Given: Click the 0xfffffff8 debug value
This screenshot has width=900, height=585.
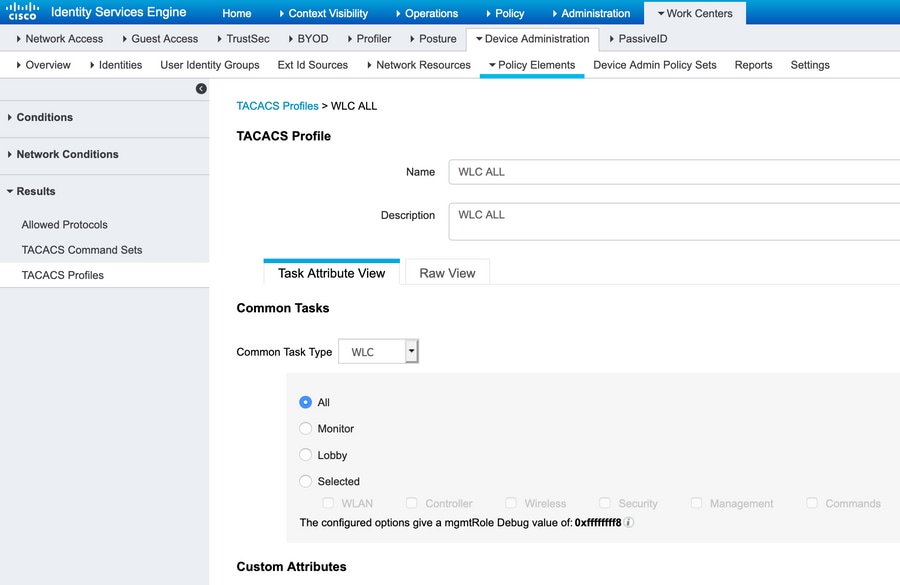Looking at the screenshot, I should [598, 522].
